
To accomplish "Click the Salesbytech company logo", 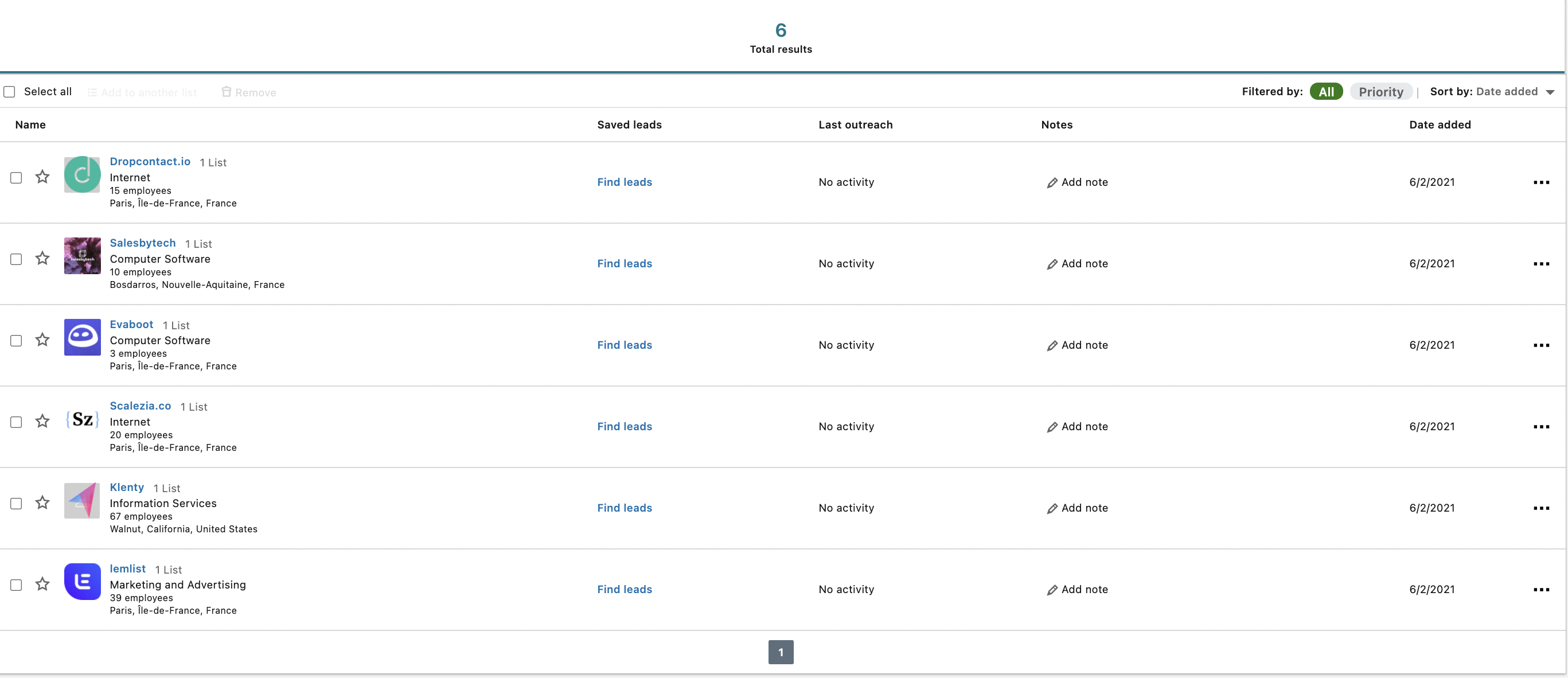I will tap(82, 256).
